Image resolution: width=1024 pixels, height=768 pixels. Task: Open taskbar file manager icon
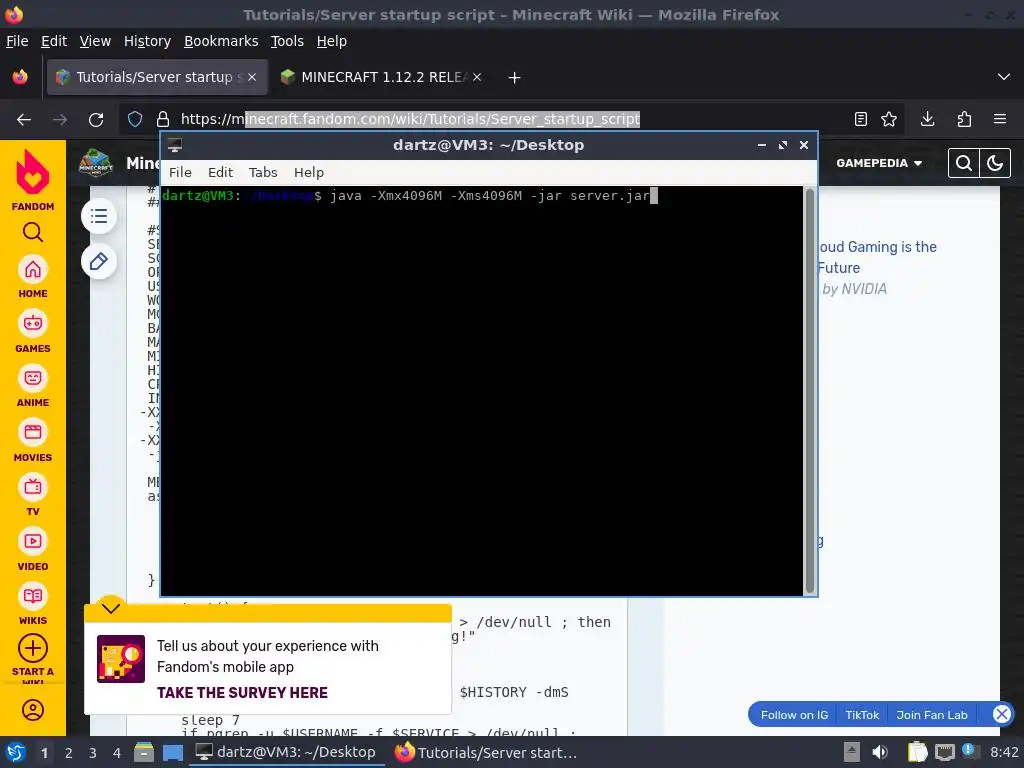pyautogui.click(x=144, y=752)
